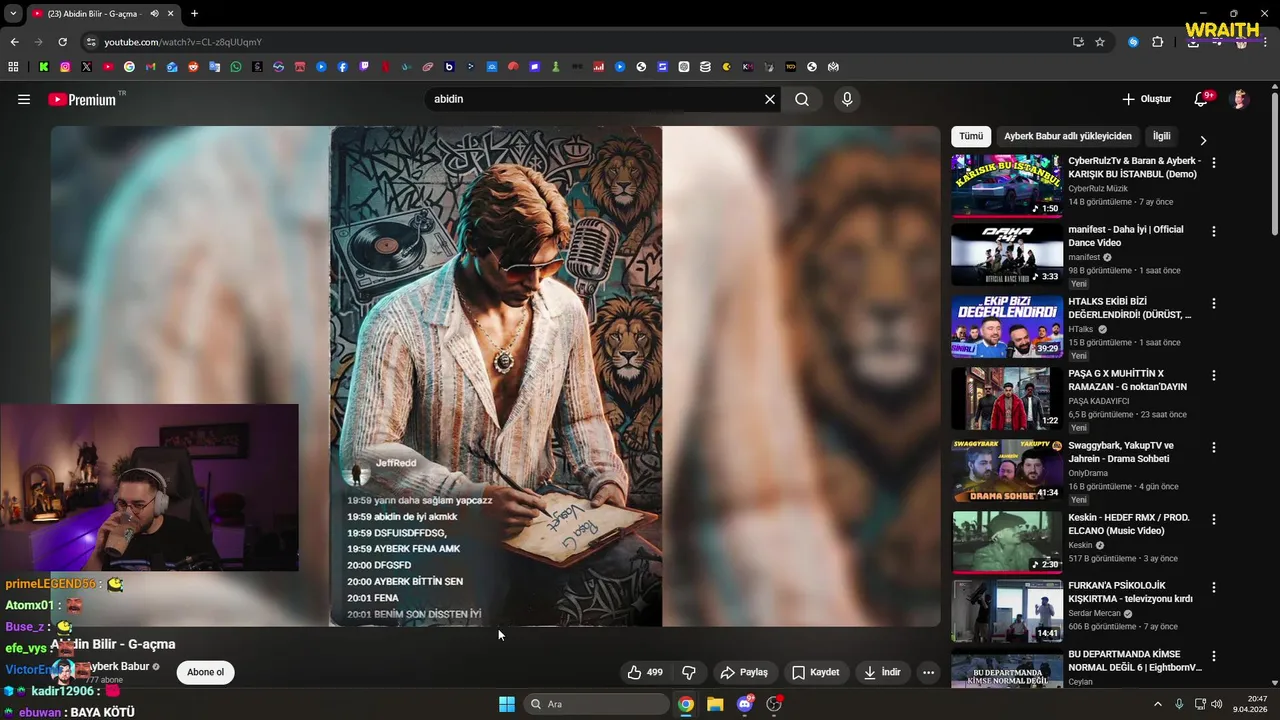Viewport: 1280px width, 720px height.
Task: Go to YouTube Premium home logo
Action: click(x=82, y=99)
